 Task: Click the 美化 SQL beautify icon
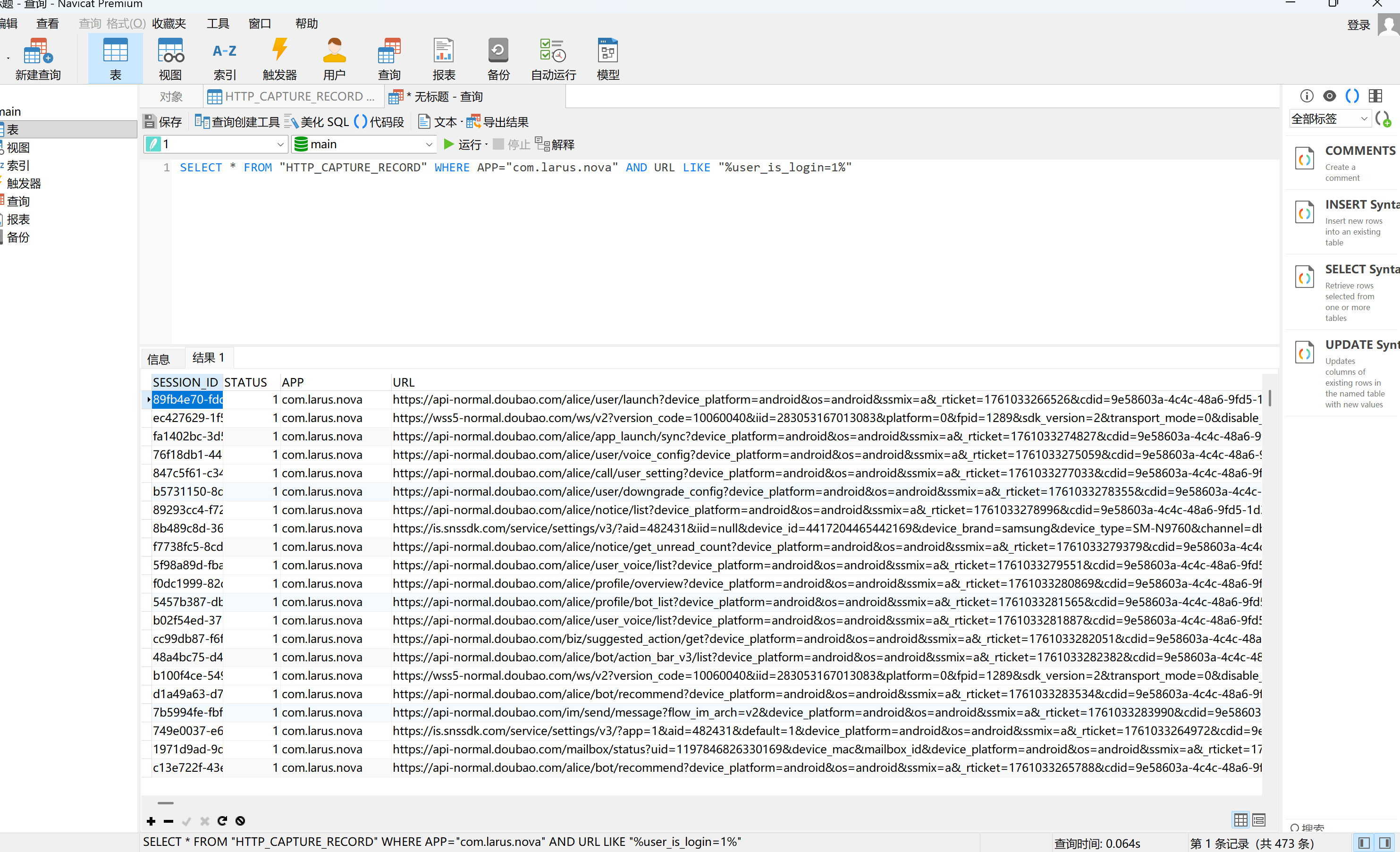(292, 122)
